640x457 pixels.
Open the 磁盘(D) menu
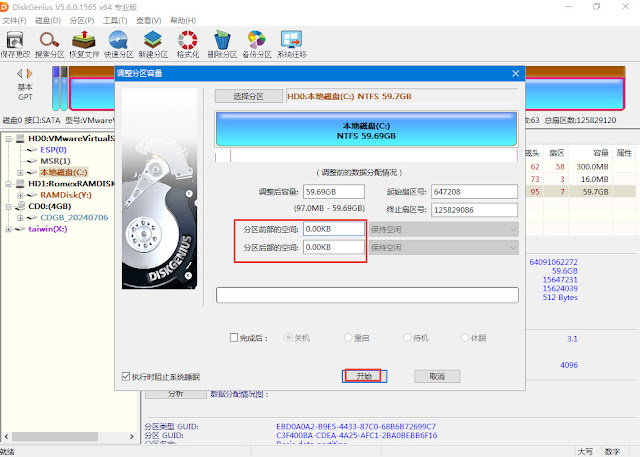click(x=48, y=20)
